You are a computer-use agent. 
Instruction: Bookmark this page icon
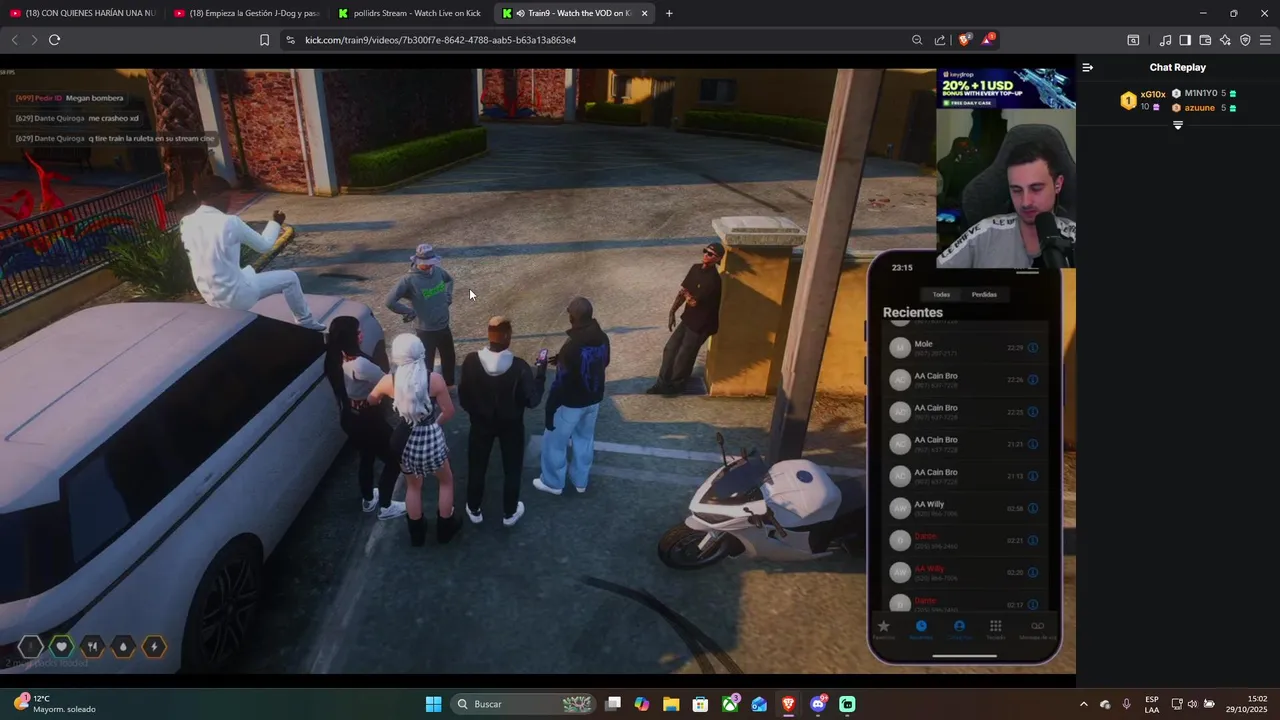pyautogui.click(x=264, y=40)
